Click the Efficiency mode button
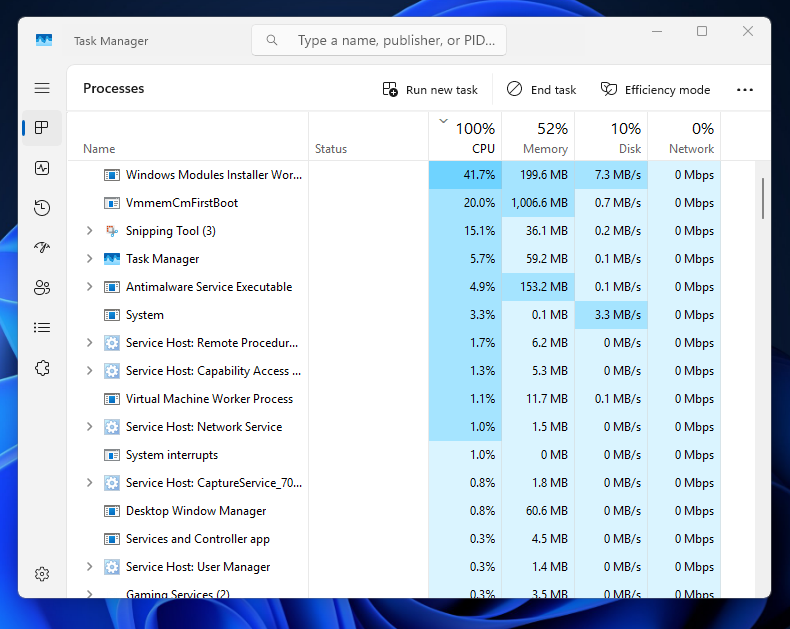This screenshot has height=629, width=790. pos(655,90)
